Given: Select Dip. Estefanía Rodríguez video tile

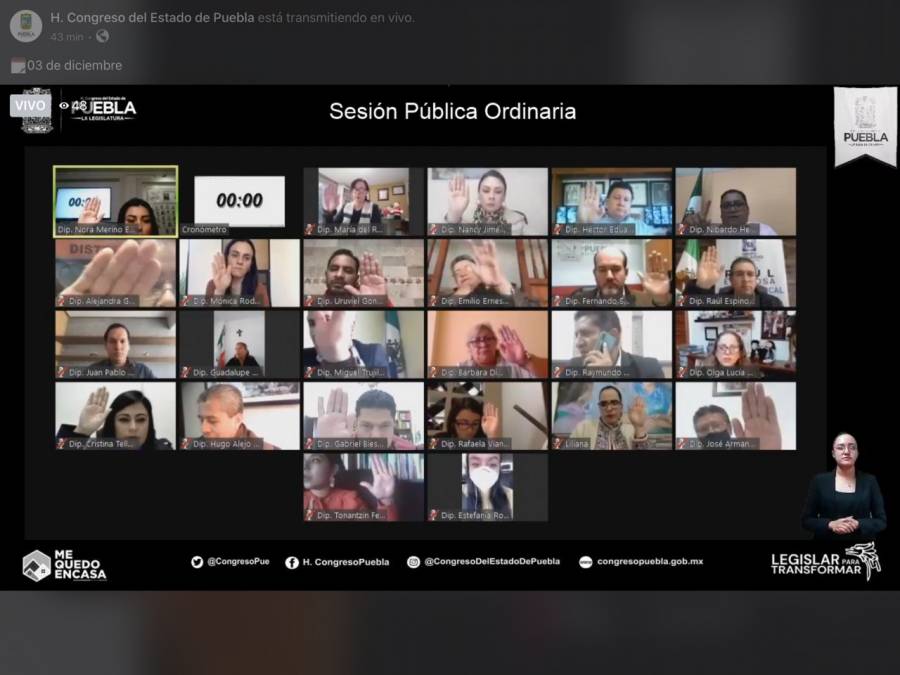Looking at the screenshot, I should (x=487, y=487).
